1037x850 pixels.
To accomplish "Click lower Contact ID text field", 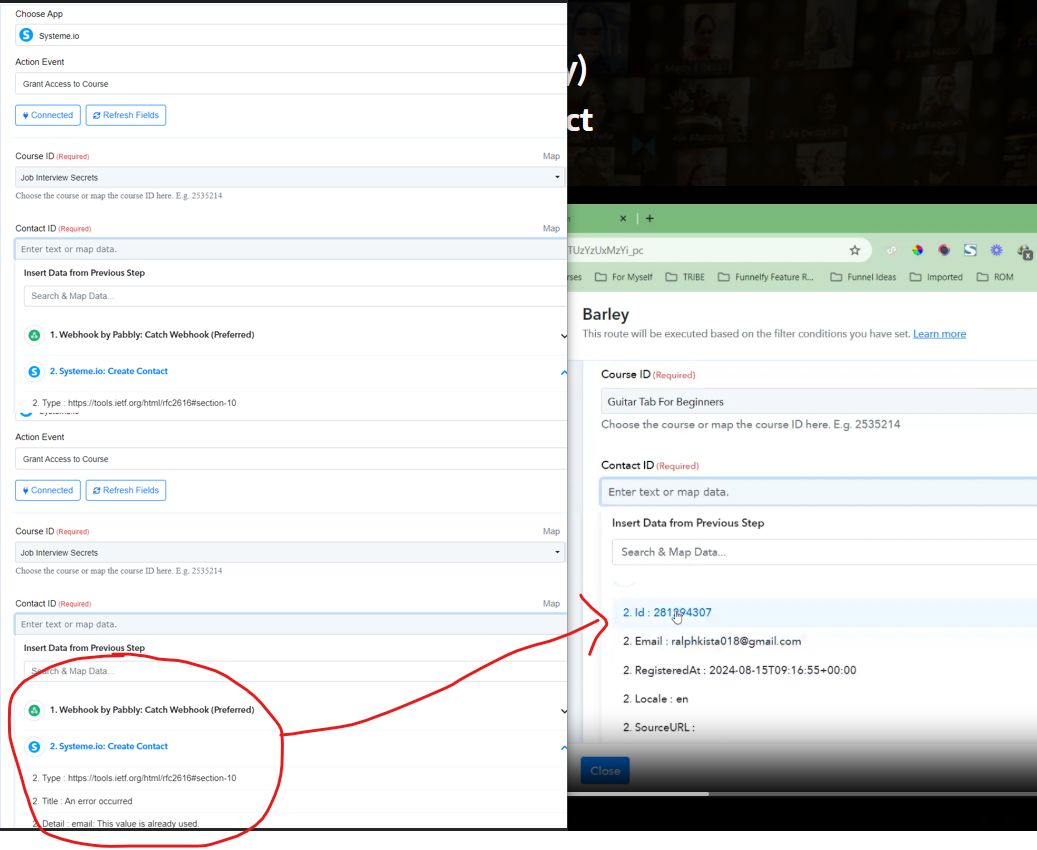I will pyautogui.click(x=290, y=624).
